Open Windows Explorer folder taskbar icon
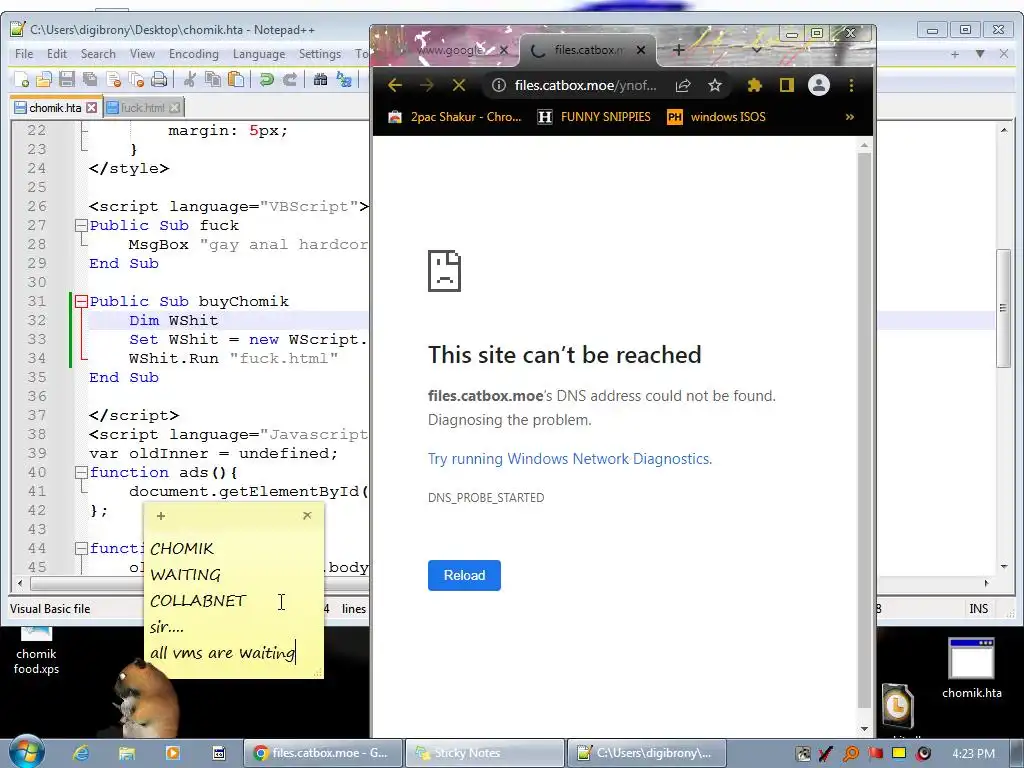 coord(127,753)
